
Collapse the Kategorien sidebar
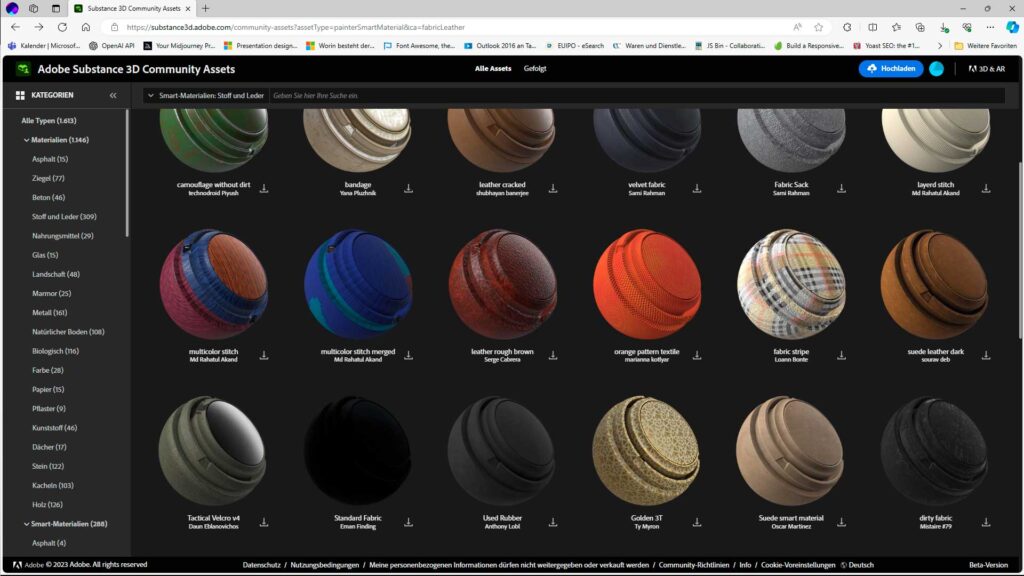pos(113,95)
